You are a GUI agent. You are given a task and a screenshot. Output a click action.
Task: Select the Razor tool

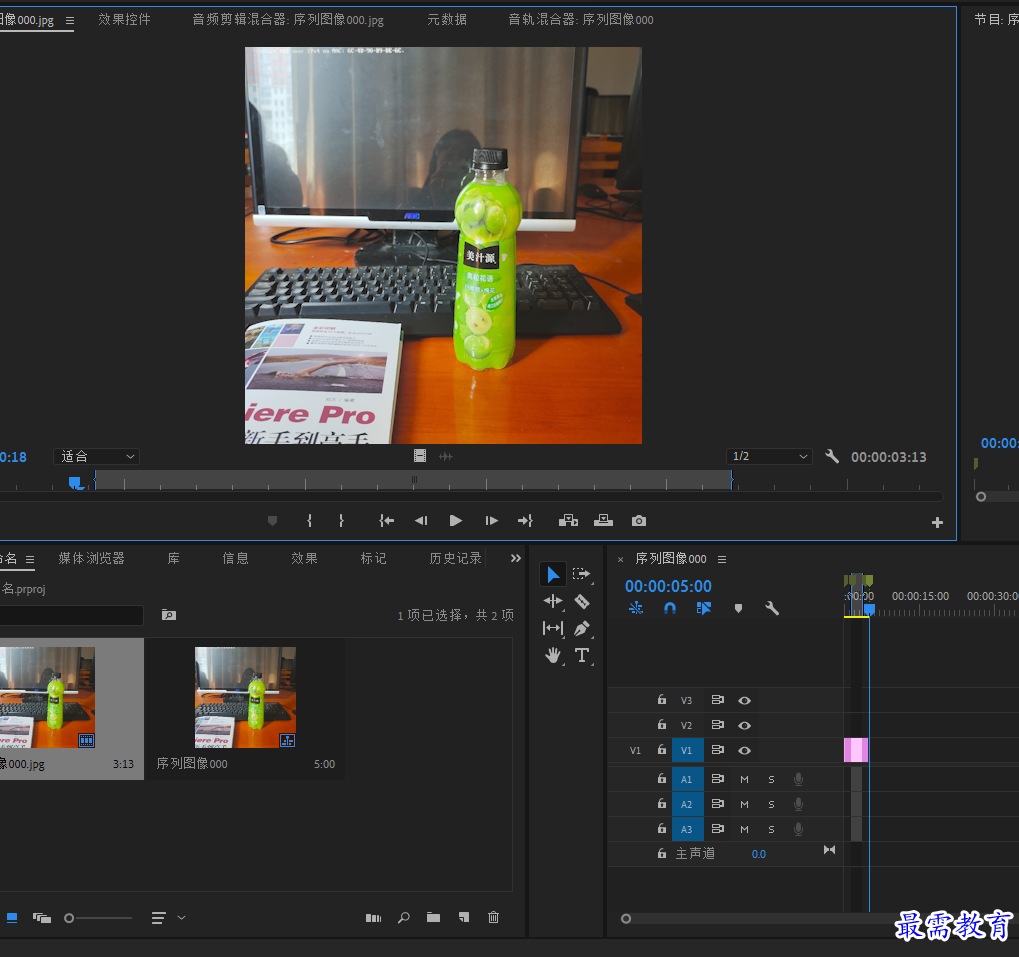(x=582, y=601)
